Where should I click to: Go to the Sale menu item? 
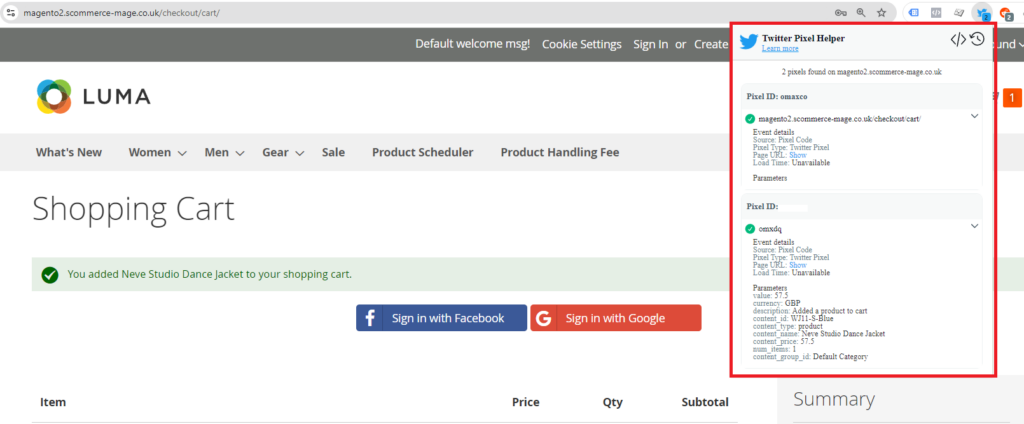pos(333,153)
